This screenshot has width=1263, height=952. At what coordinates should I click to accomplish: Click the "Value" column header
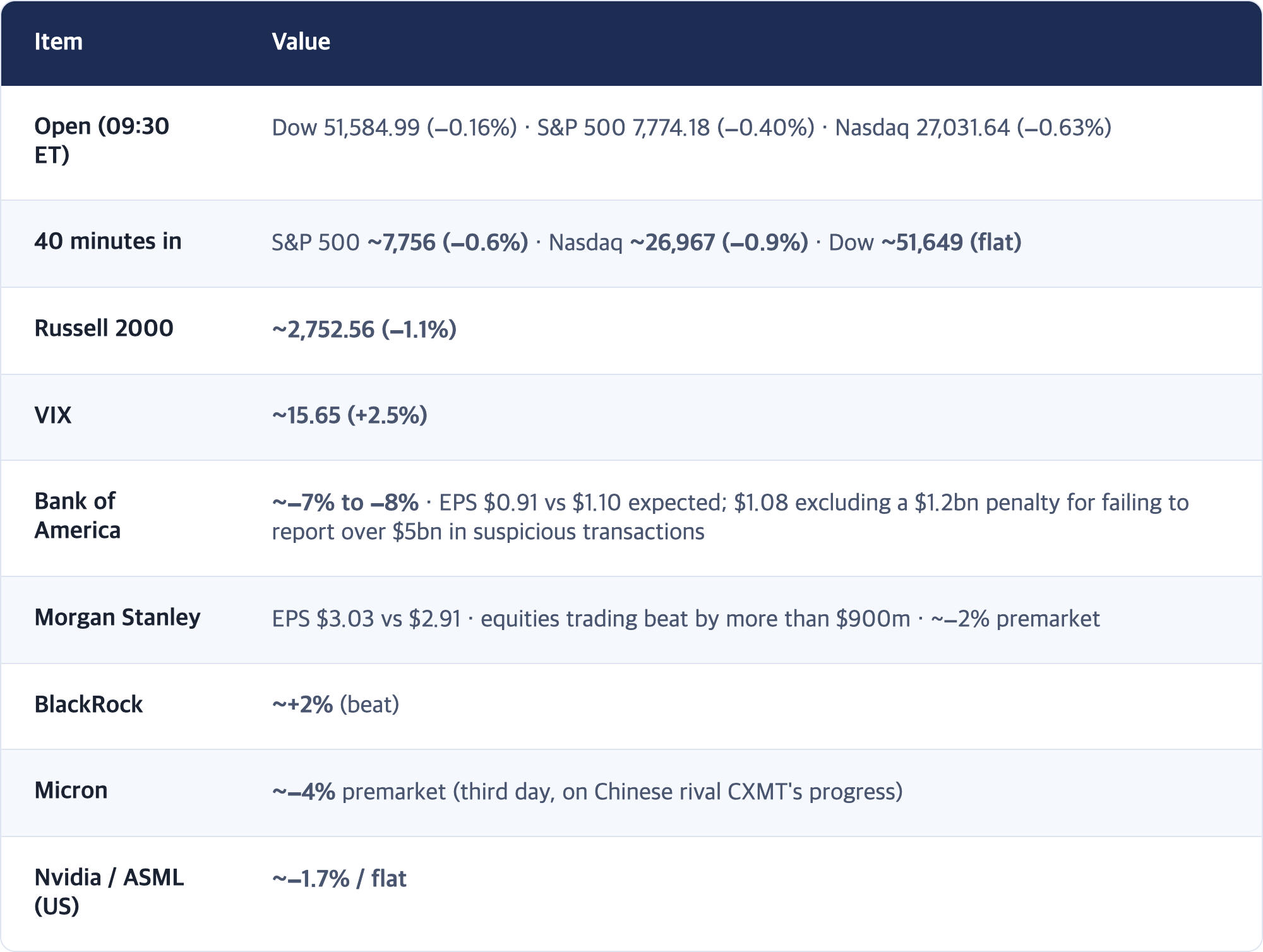pyautogui.click(x=301, y=42)
